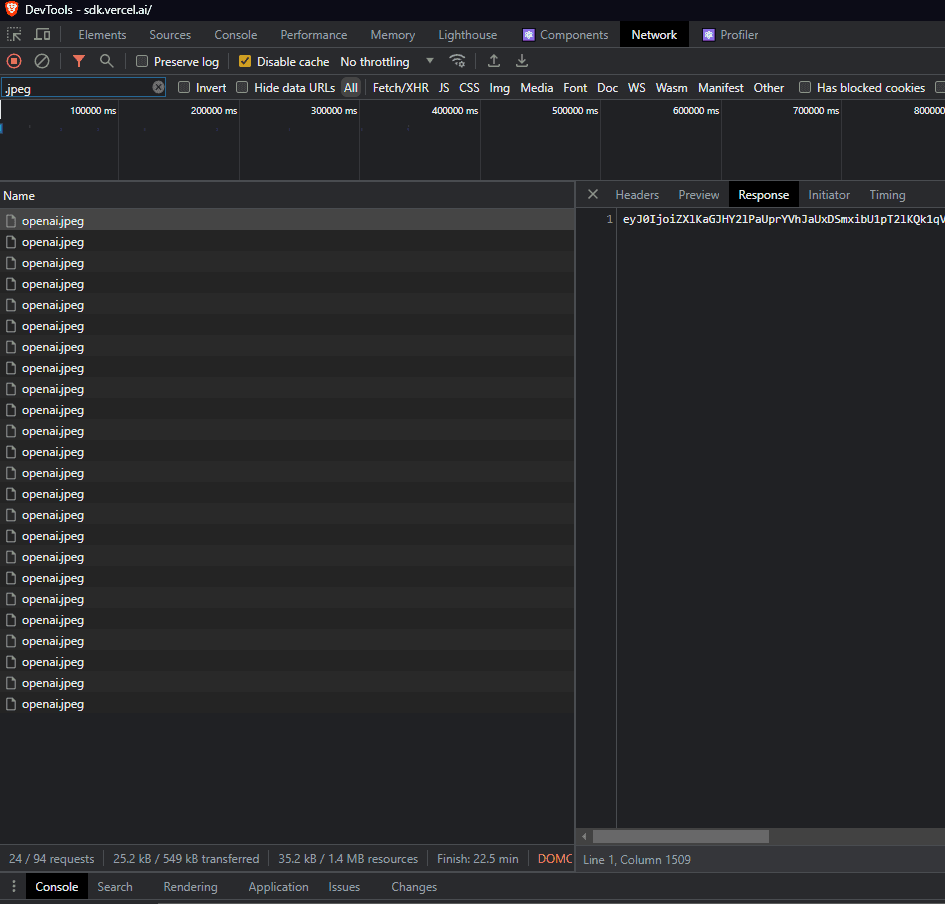Open network conditions wifi icon
The height and width of the screenshot is (904, 945).
pyautogui.click(x=457, y=61)
